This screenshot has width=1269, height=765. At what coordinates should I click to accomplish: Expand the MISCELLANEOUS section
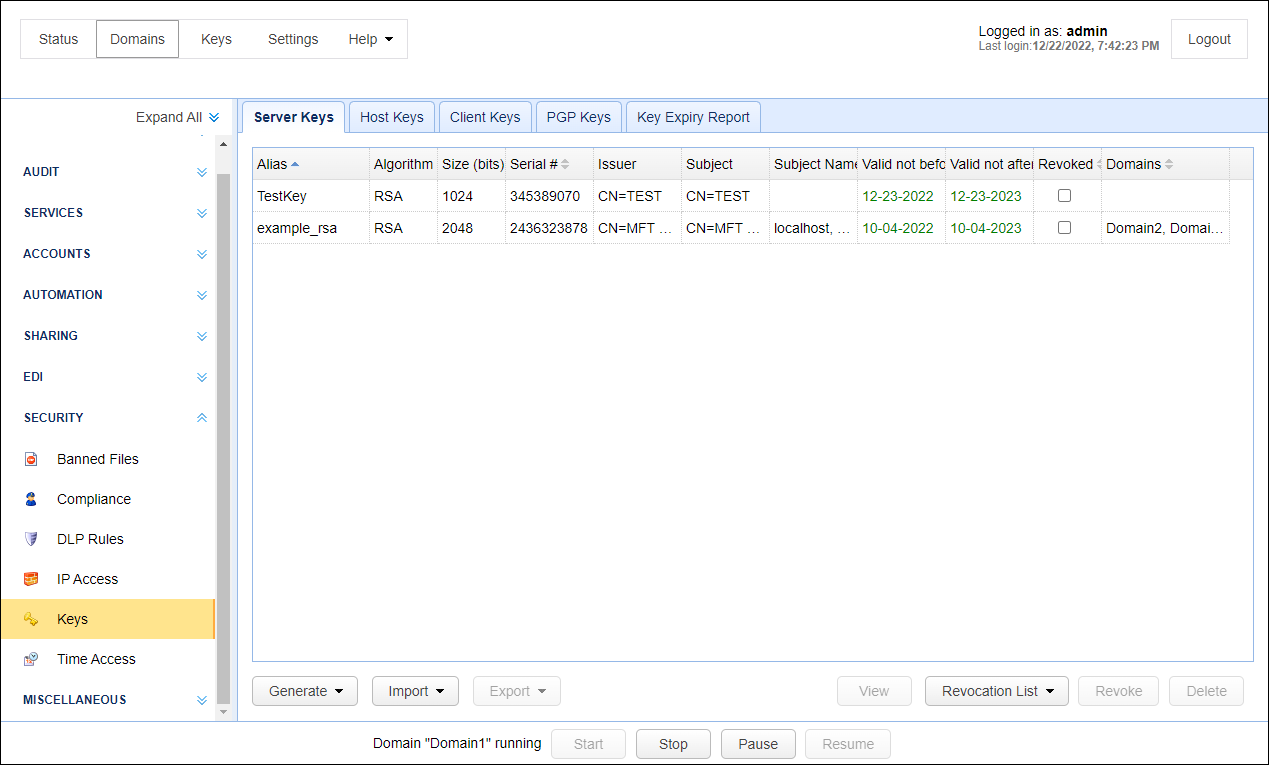tap(202, 700)
